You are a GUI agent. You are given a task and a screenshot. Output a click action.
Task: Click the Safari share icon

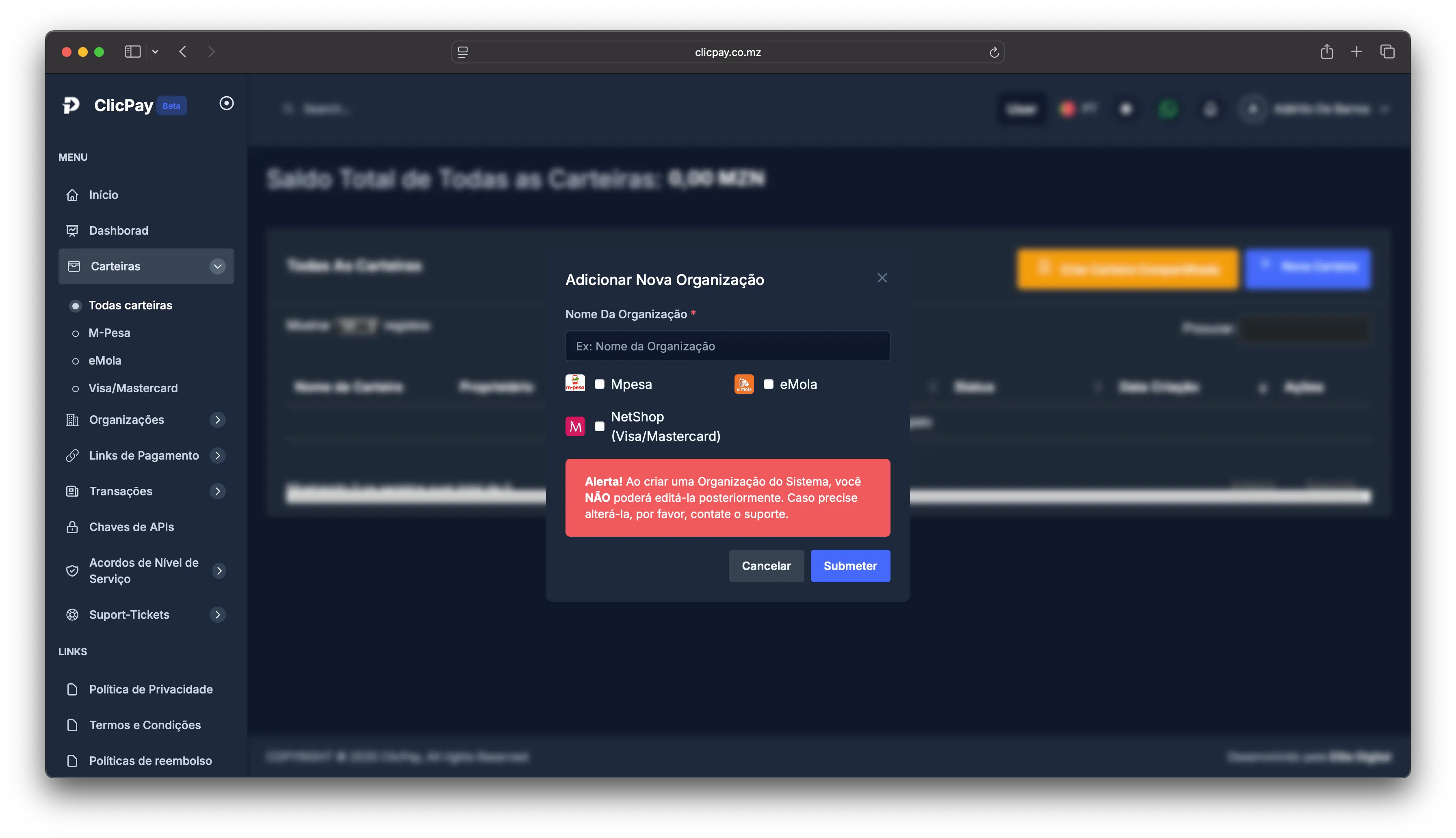tap(1326, 52)
